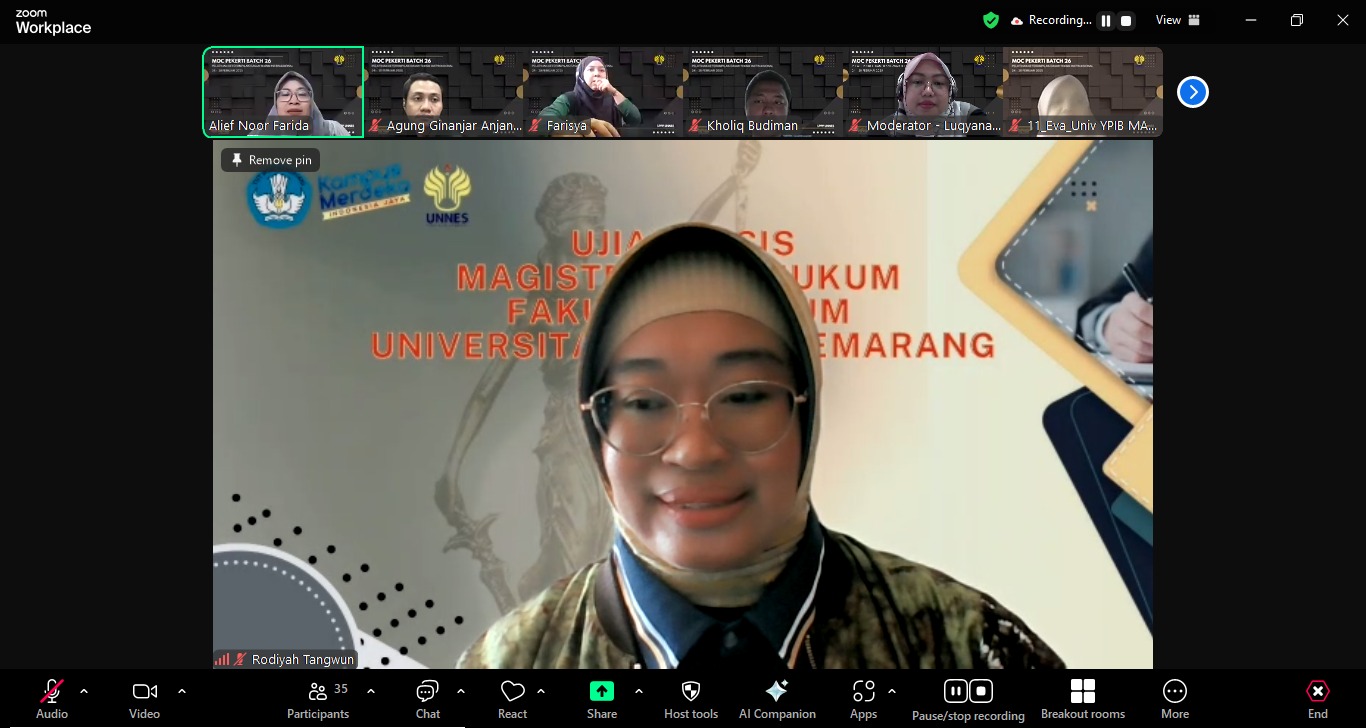This screenshot has width=1366, height=728.
Task: Expand the Video options caret
Action: click(182, 691)
